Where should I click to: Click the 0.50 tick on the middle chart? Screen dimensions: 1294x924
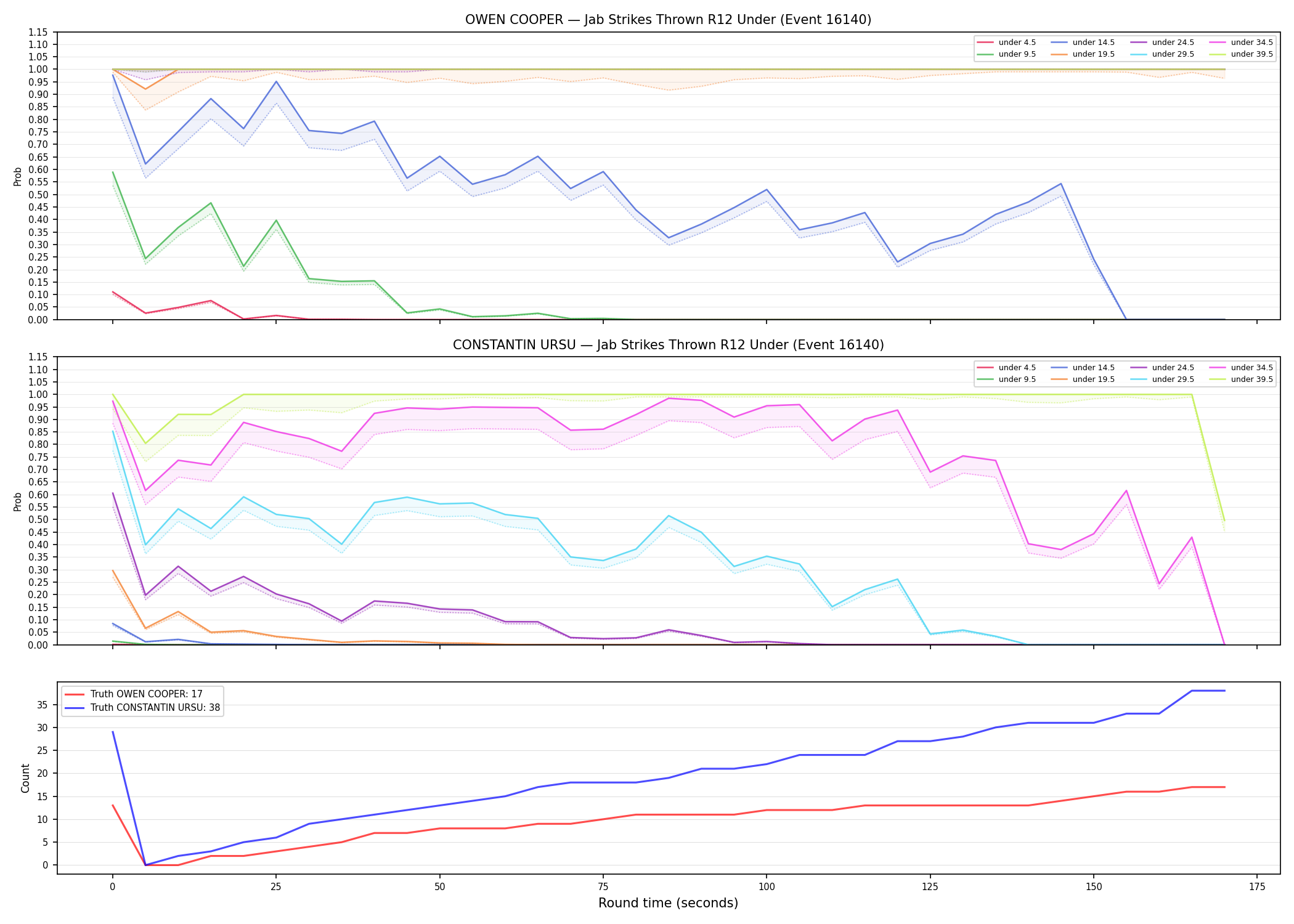pyautogui.click(x=38, y=520)
